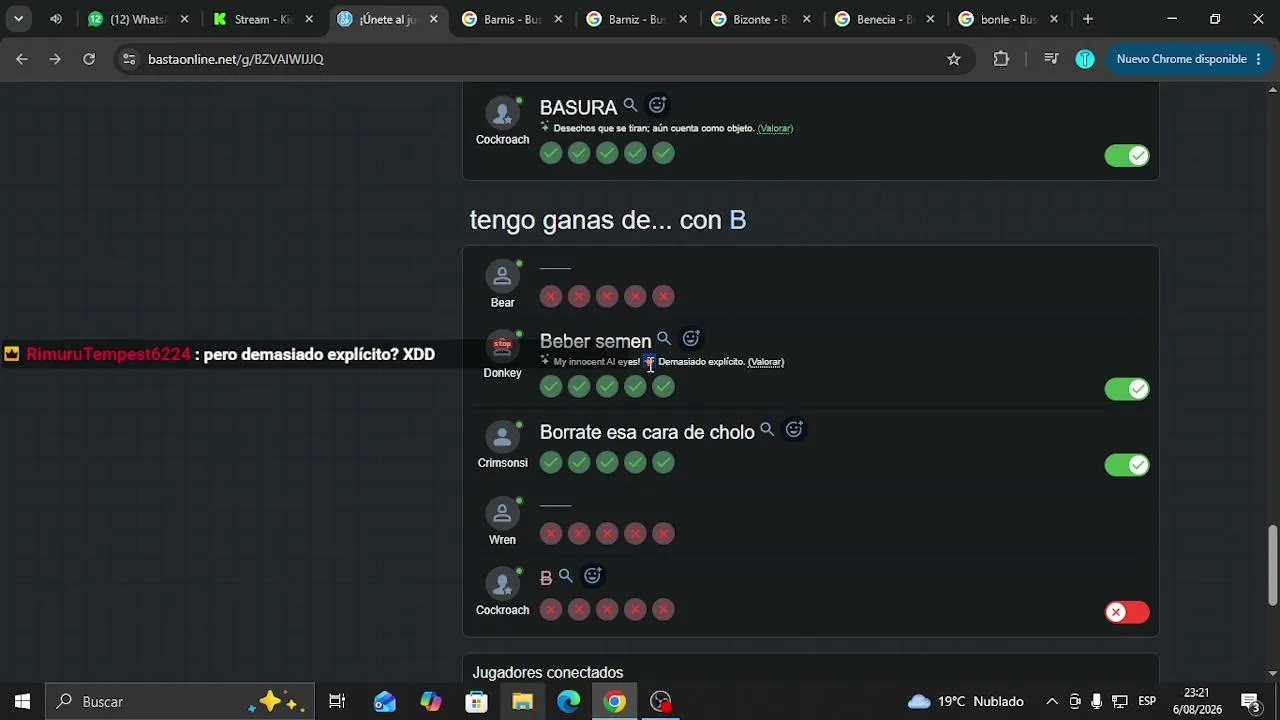This screenshot has height=720, width=1280.
Task: Toggle approval switch for the BASURA answer
Action: [x=1127, y=156]
